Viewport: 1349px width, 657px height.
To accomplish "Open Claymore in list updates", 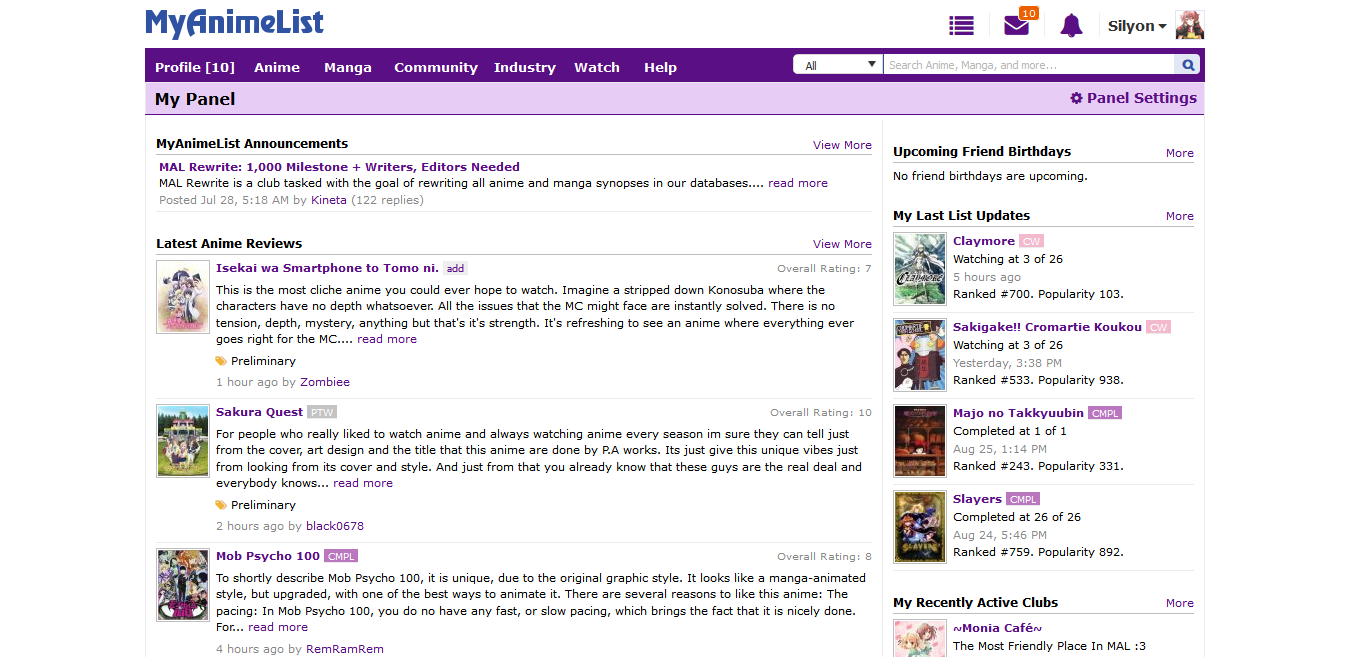I will tap(984, 241).
